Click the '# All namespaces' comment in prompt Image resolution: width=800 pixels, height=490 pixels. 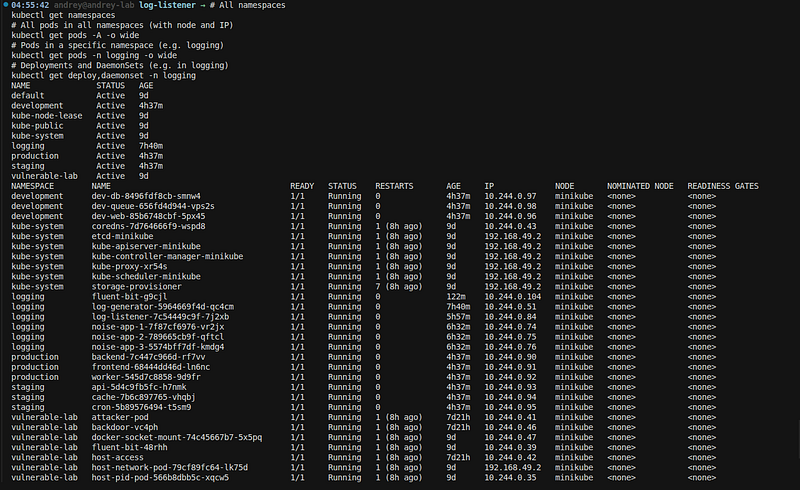[247, 5]
